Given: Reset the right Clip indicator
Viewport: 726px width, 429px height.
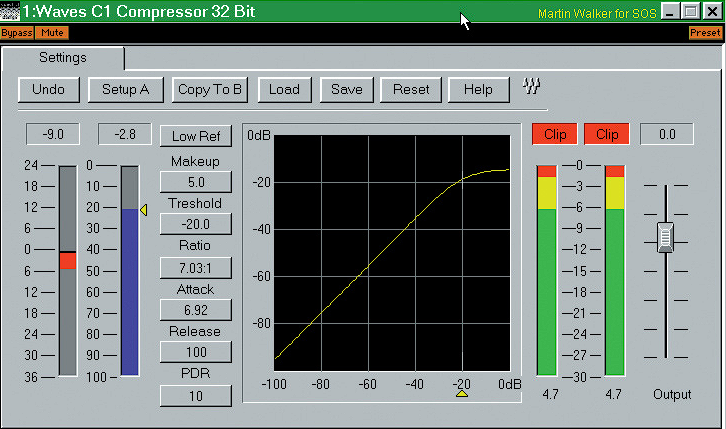Looking at the screenshot, I should (x=607, y=134).
